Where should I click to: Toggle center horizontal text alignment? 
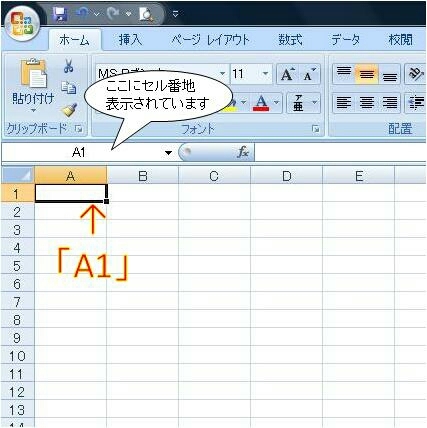(366, 103)
